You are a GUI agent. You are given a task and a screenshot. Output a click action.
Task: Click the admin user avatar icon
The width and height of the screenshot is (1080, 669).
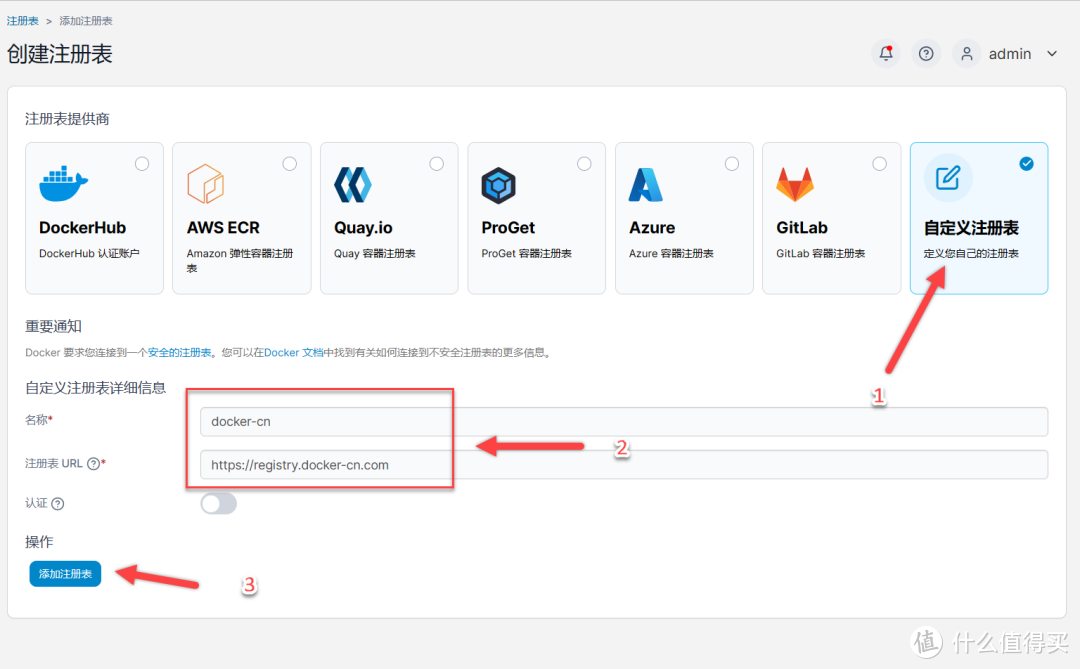(x=966, y=54)
